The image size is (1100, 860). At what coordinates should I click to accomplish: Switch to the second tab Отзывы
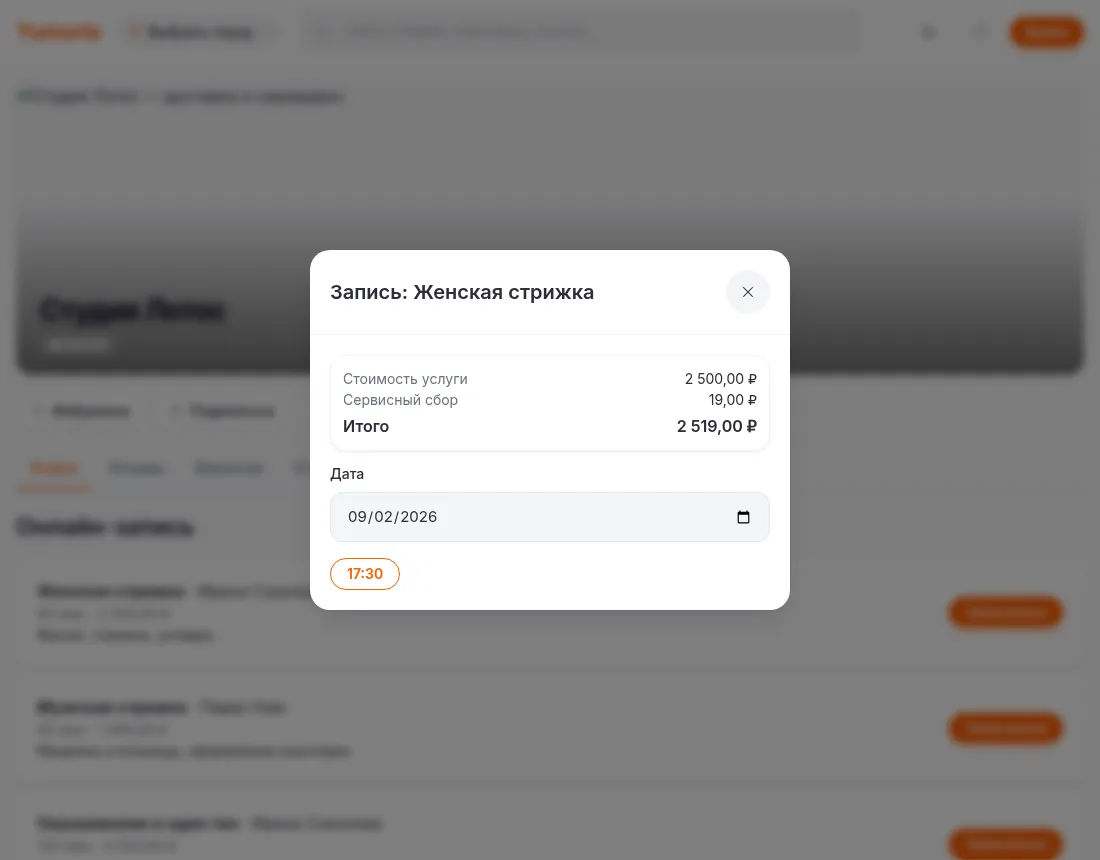(x=137, y=469)
